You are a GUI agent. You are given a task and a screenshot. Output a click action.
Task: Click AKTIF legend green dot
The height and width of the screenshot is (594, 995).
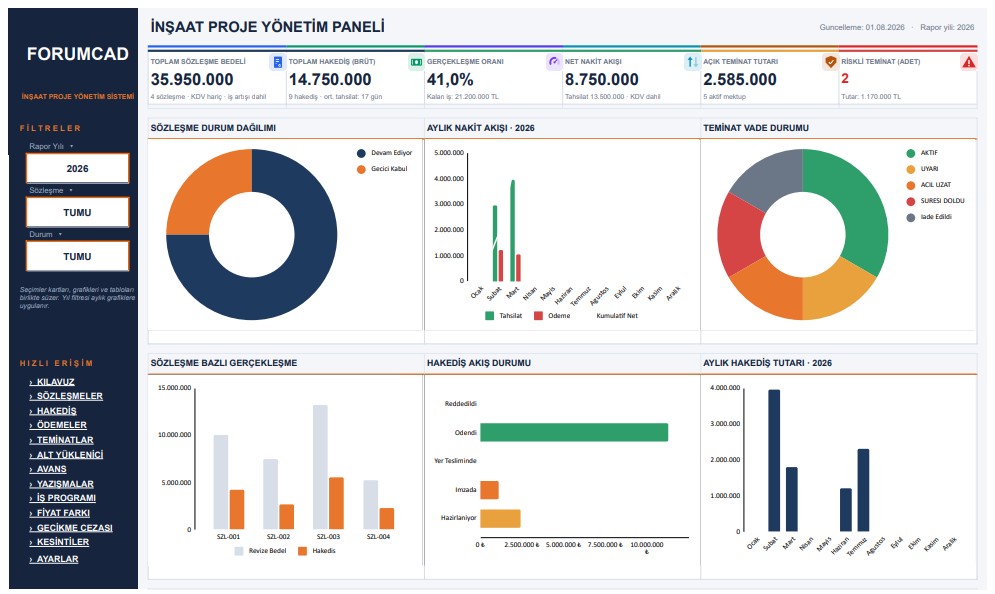(911, 154)
